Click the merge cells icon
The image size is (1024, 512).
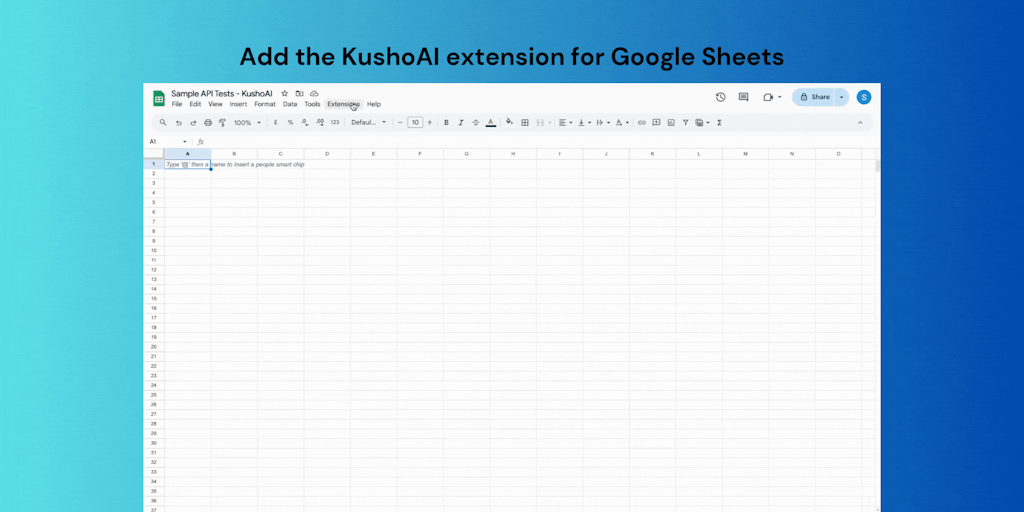coord(540,122)
